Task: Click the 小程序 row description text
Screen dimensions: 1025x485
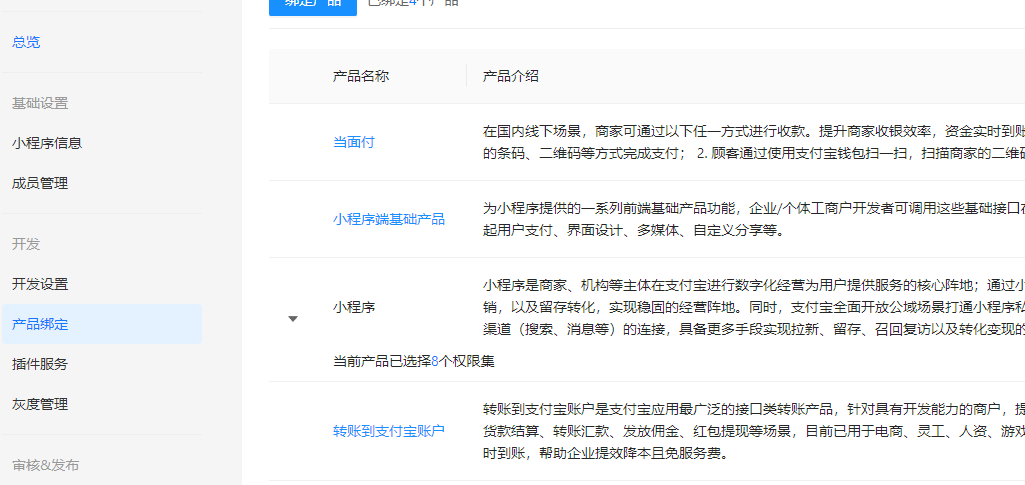Action: [x=754, y=307]
